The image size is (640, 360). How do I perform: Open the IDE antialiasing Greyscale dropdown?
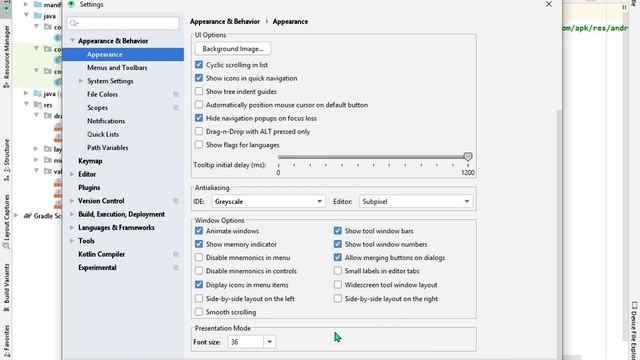tap(268, 202)
